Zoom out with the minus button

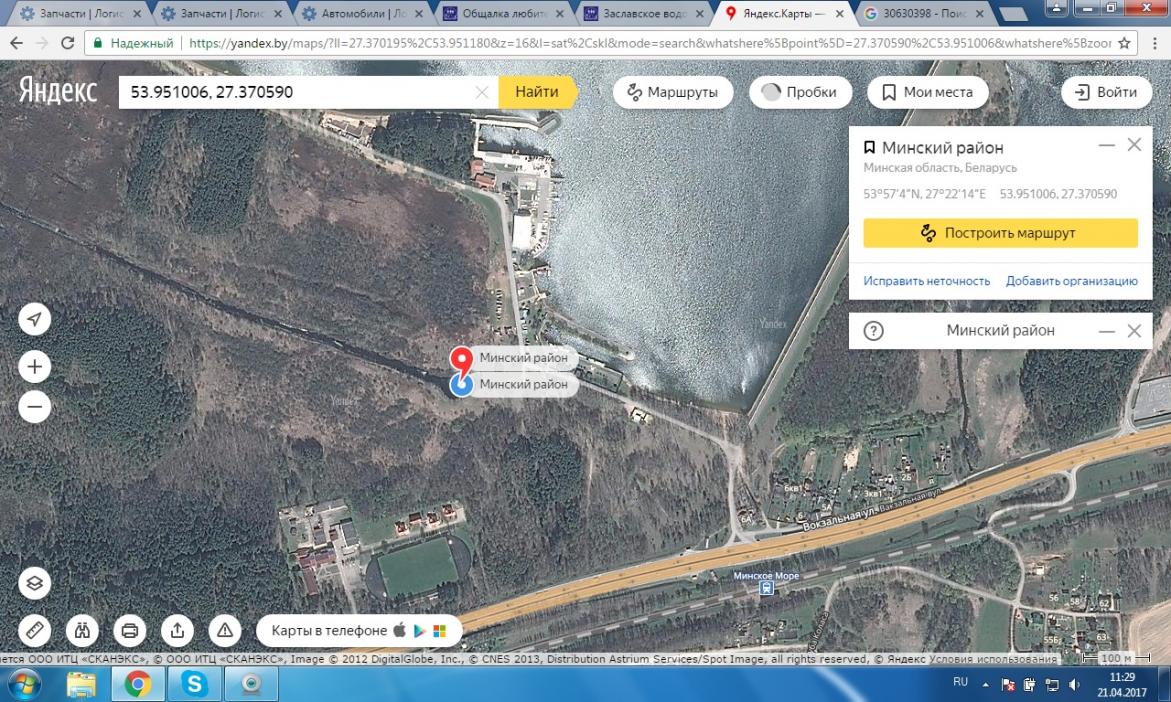coord(35,407)
